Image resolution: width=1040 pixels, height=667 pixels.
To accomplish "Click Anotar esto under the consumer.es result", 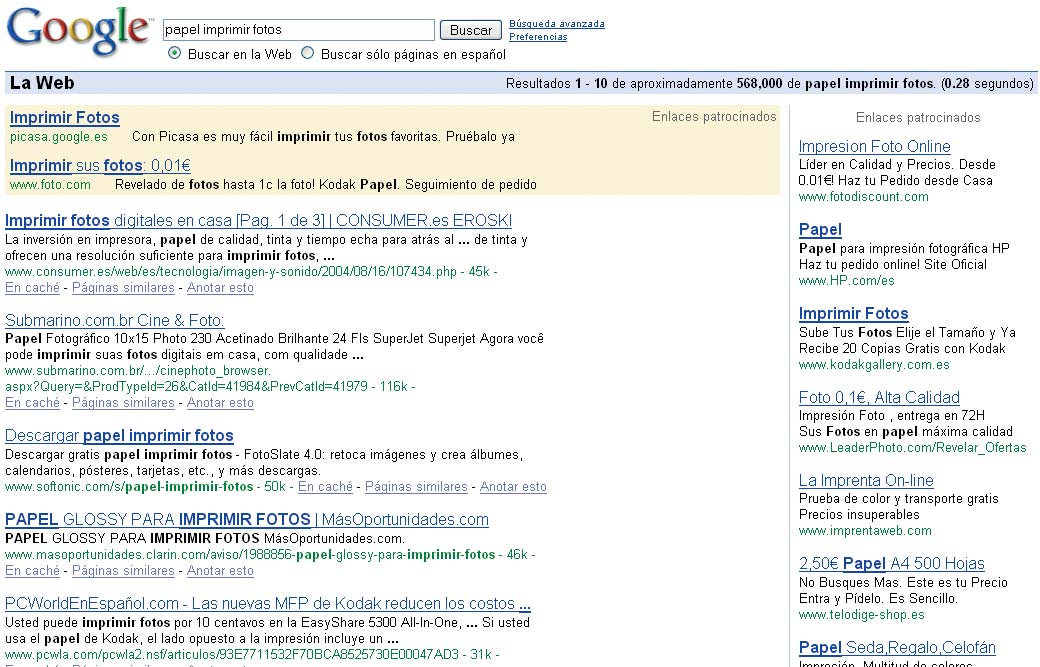I will [x=220, y=288].
